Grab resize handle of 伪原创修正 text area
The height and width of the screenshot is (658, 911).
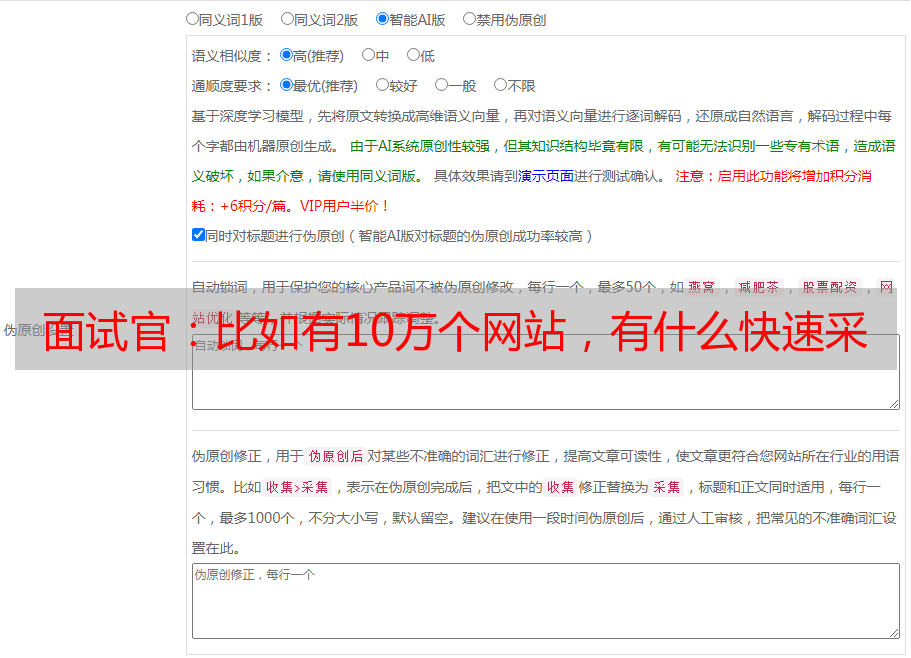click(894, 634)
